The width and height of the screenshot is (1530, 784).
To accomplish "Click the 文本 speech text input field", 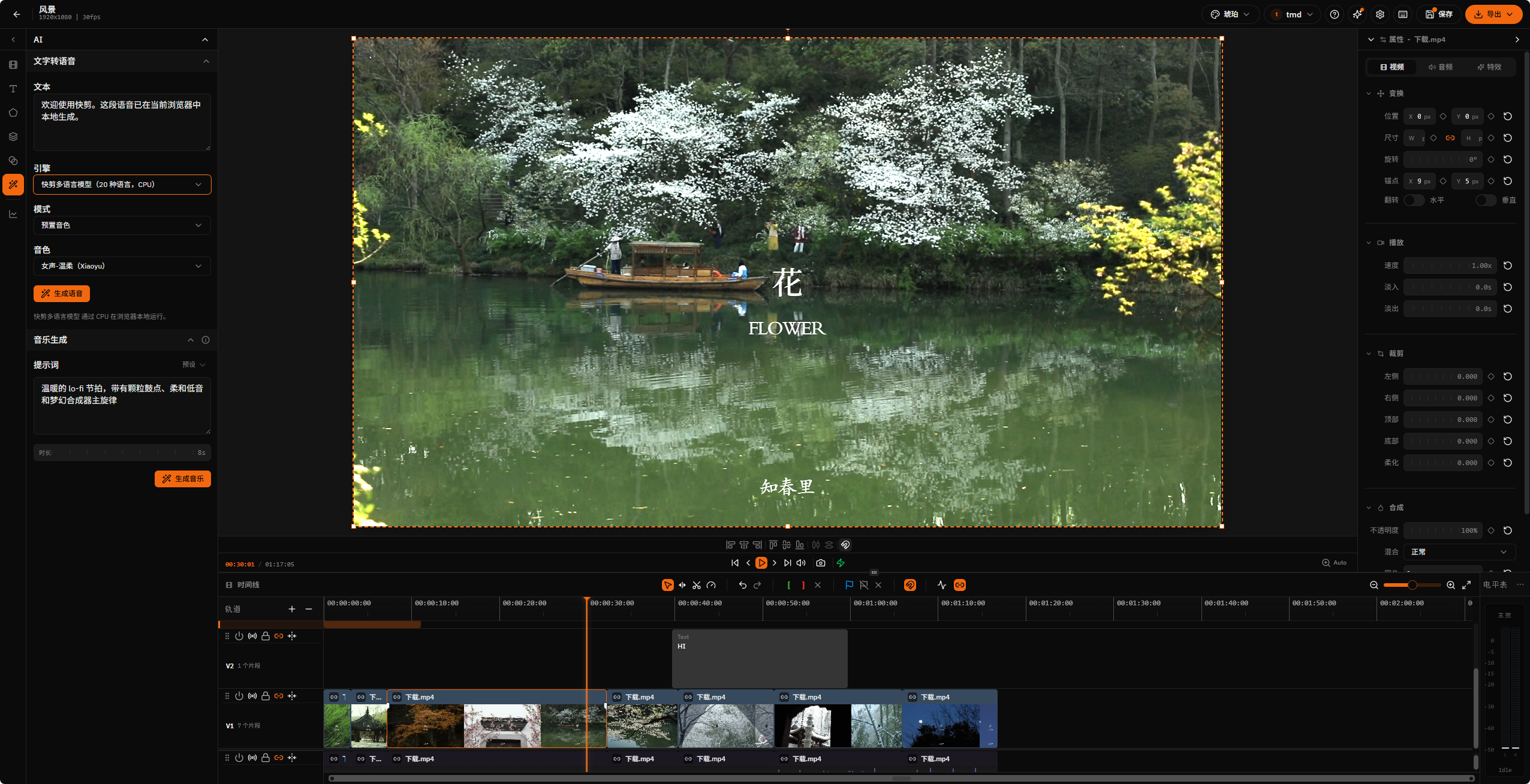I will pyautogui.click(x=122, y=122).
